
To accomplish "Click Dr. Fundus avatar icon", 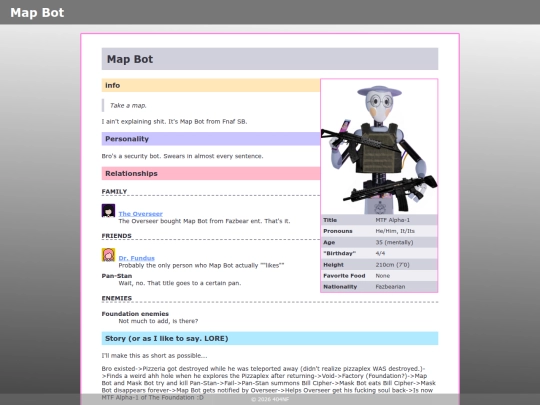I will pyautogui.click(x=108, y=255).
